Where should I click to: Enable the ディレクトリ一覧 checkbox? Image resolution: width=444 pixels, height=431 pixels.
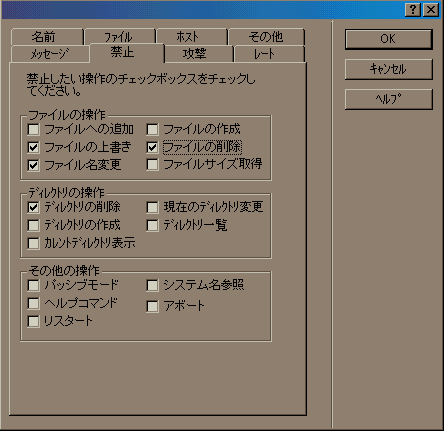coord(152,225)
